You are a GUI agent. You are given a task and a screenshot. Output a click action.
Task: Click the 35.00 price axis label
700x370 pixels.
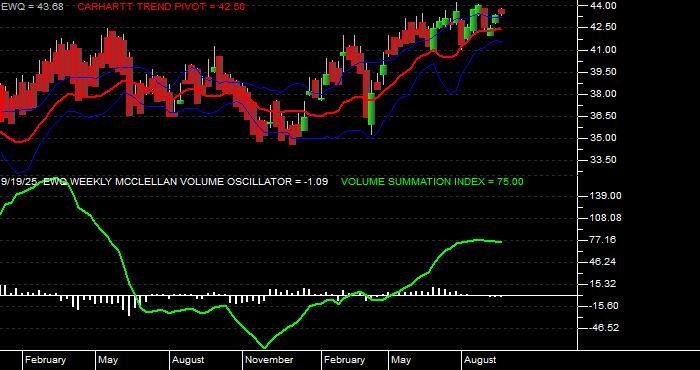pyautogui.click(x=603, y=138)
